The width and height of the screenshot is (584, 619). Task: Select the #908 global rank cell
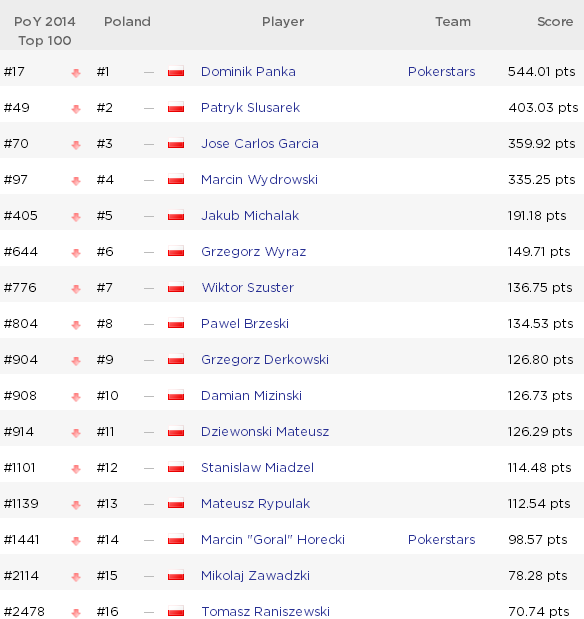click(20, 396)
